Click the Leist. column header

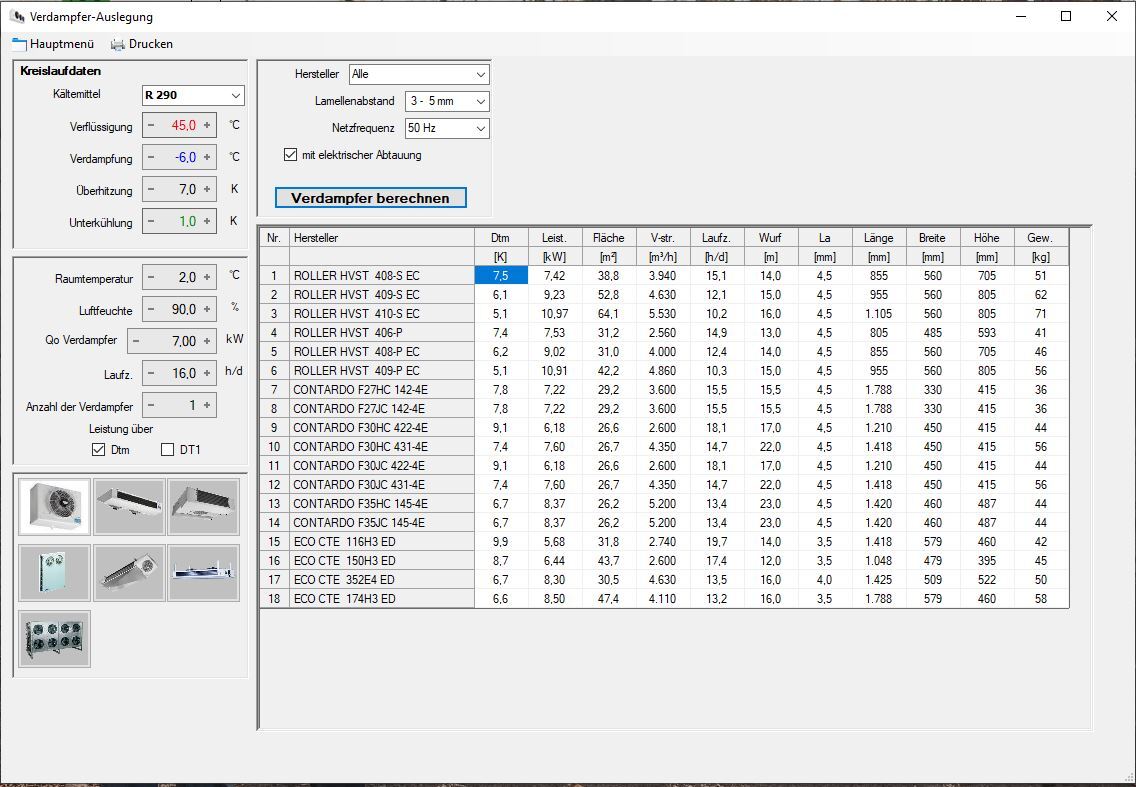coord(554,238)
